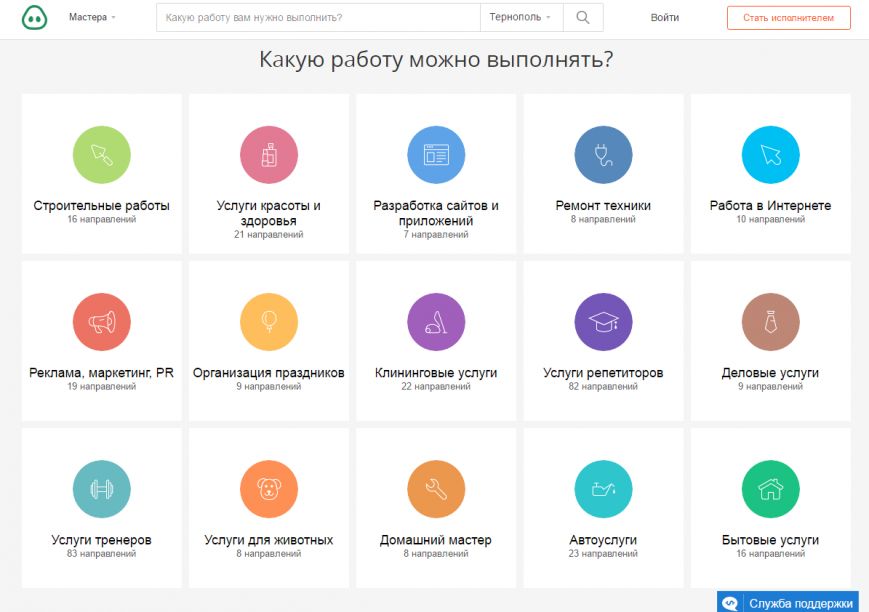Open the orange dog face icon
869x612 pixels.
(269, 489)
